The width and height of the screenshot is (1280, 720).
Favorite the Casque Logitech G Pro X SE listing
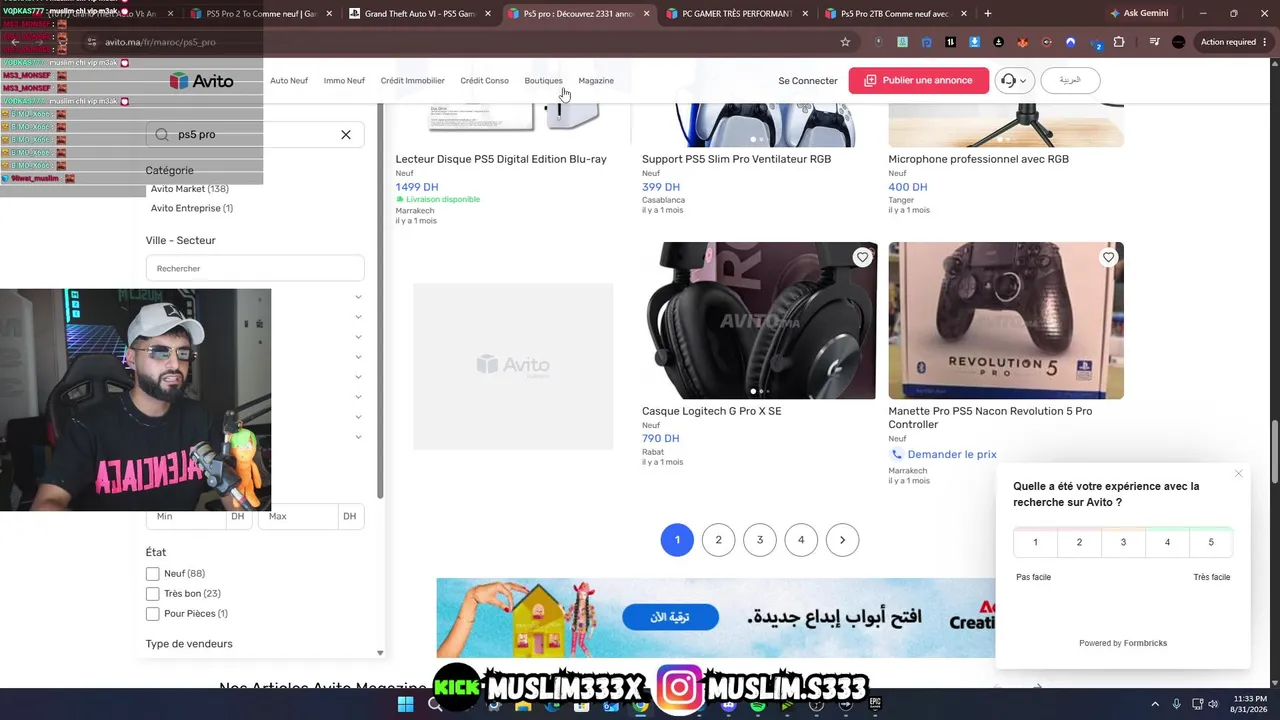862,258
